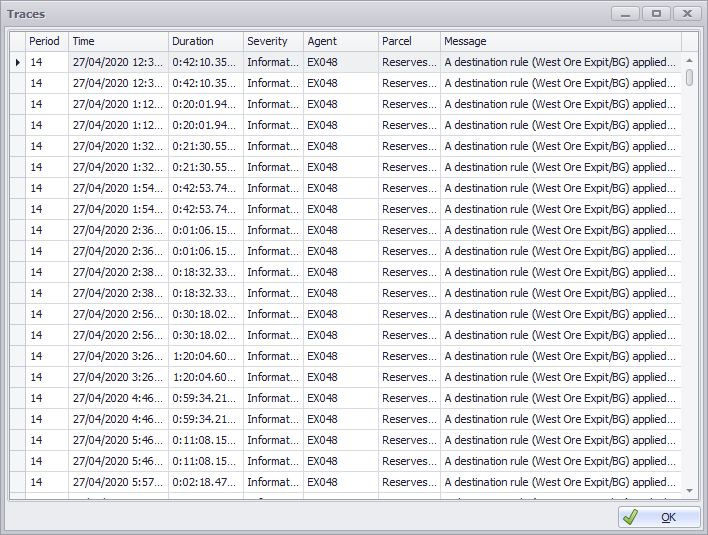Click Period 14 in the 5:57 row
The width and height of the screenshot is (708, 535).
[x=47, y=482]
